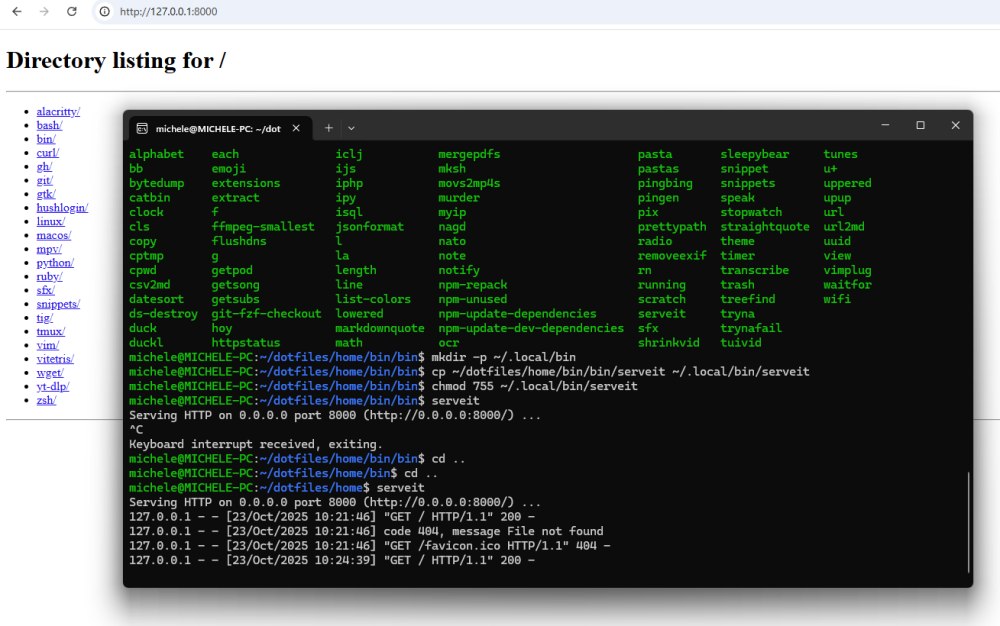This screenshot has height=626, width=1000.
Task: Open a new terminal tab with plus
Action: point(329,128)
